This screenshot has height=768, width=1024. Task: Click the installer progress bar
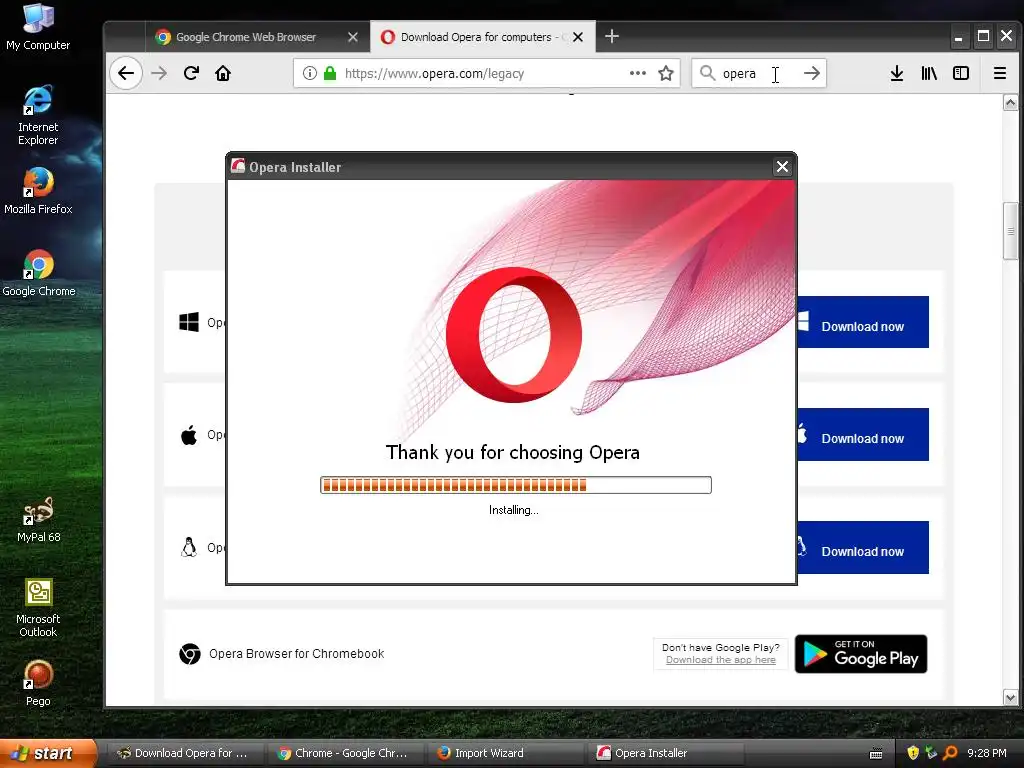(515, 485)
